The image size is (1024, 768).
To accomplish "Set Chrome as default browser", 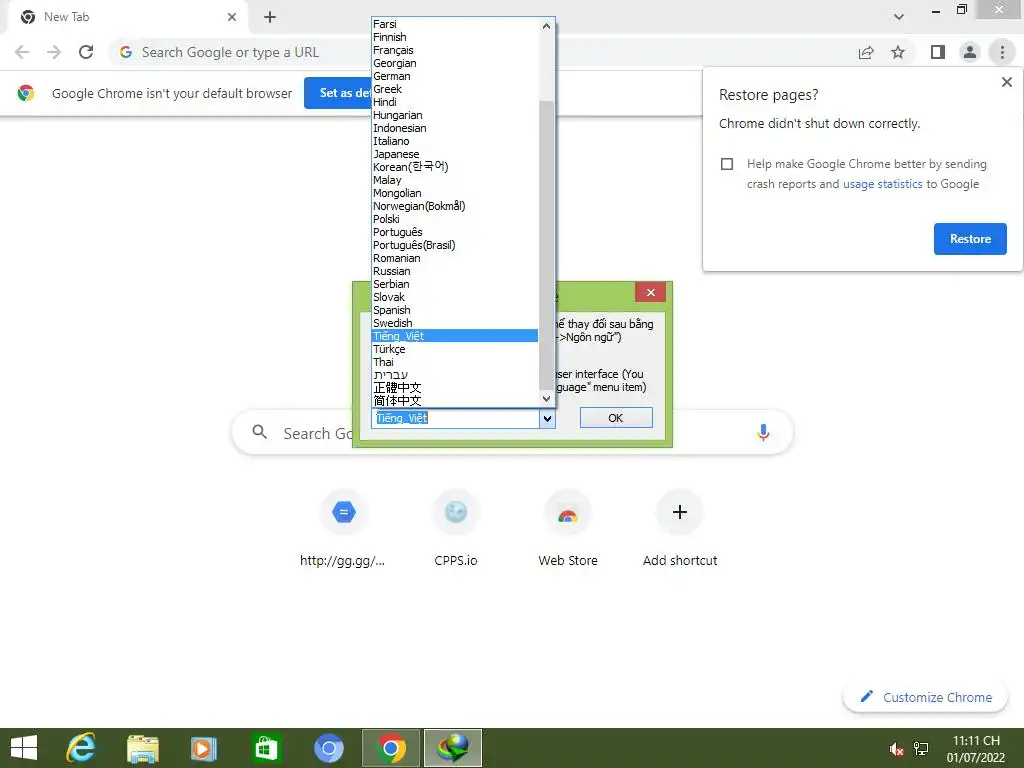I will [x=338, y=93].
